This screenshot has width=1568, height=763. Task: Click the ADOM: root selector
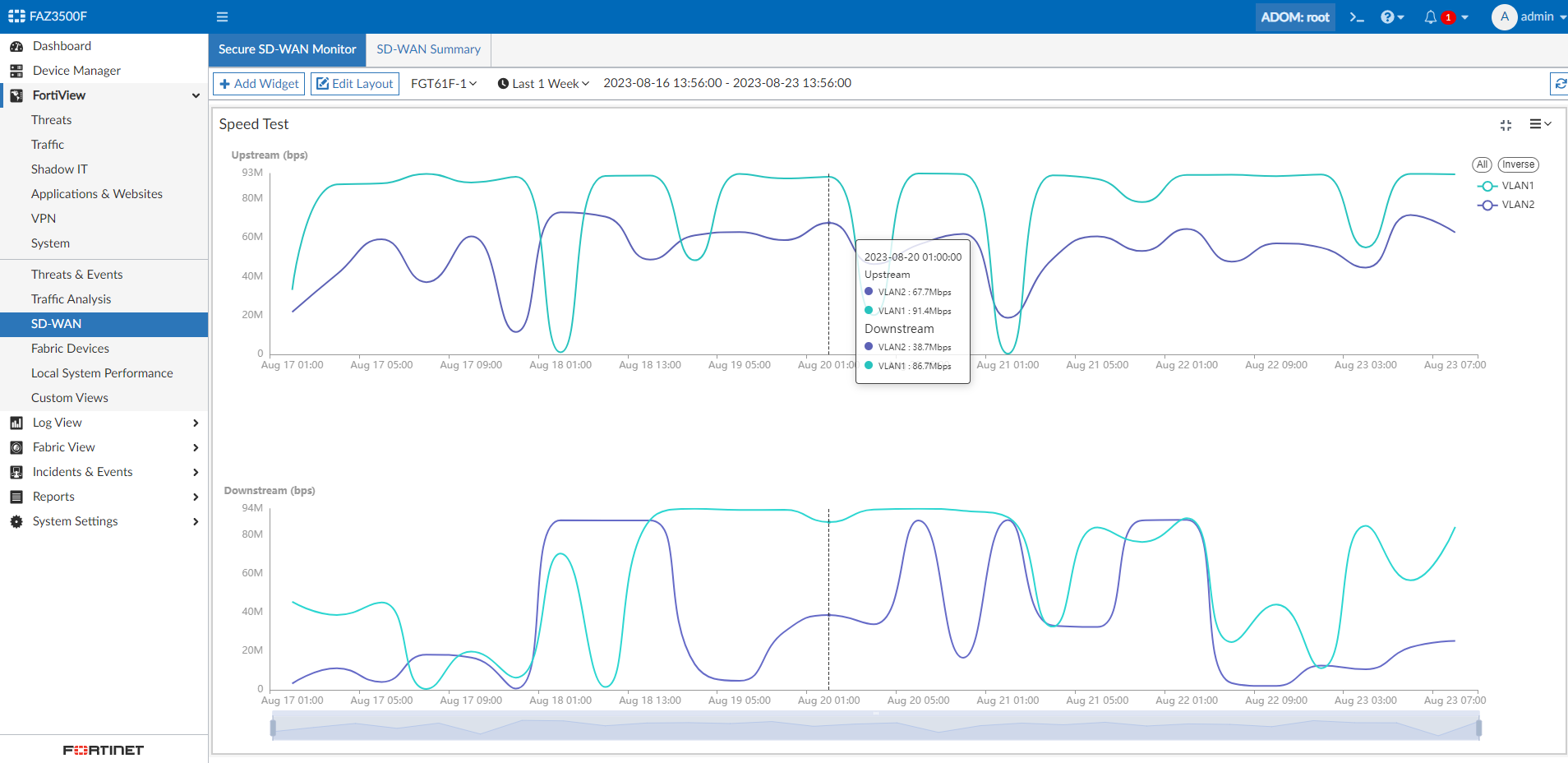pos(1294,16)
